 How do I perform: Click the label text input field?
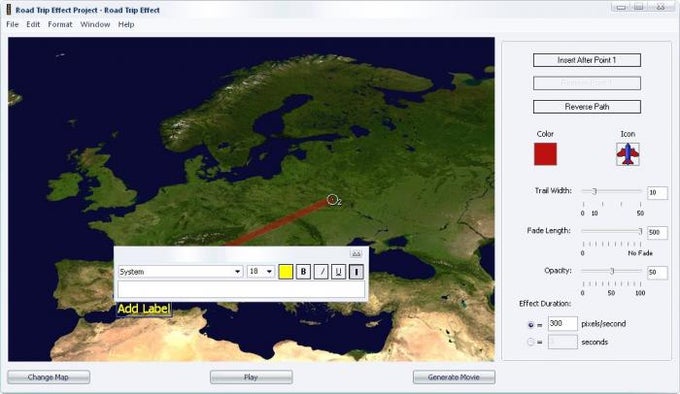[241, 289]
